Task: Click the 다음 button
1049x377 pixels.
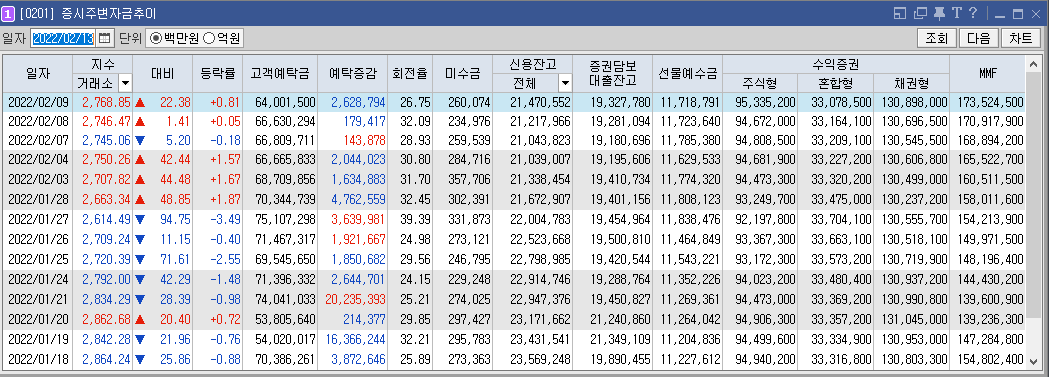Action: [x=979, y=38]
